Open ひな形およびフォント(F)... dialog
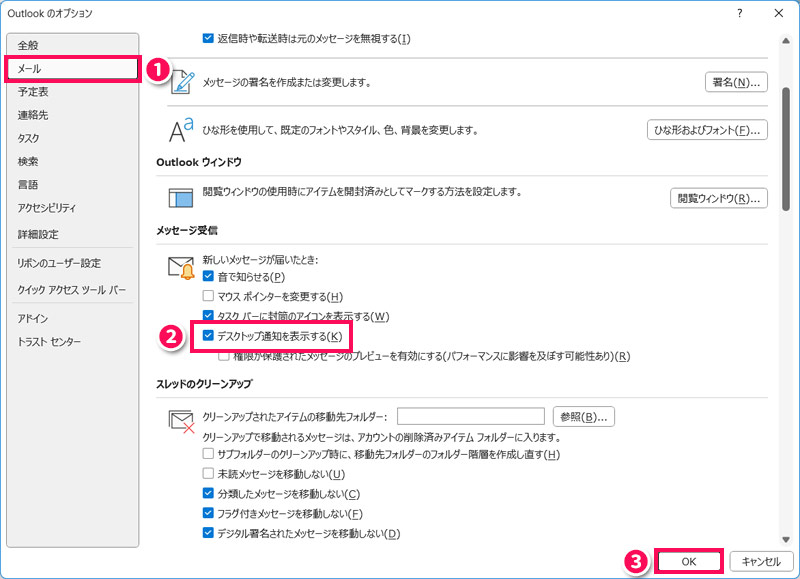800x579 pixels. coord(707,130)
